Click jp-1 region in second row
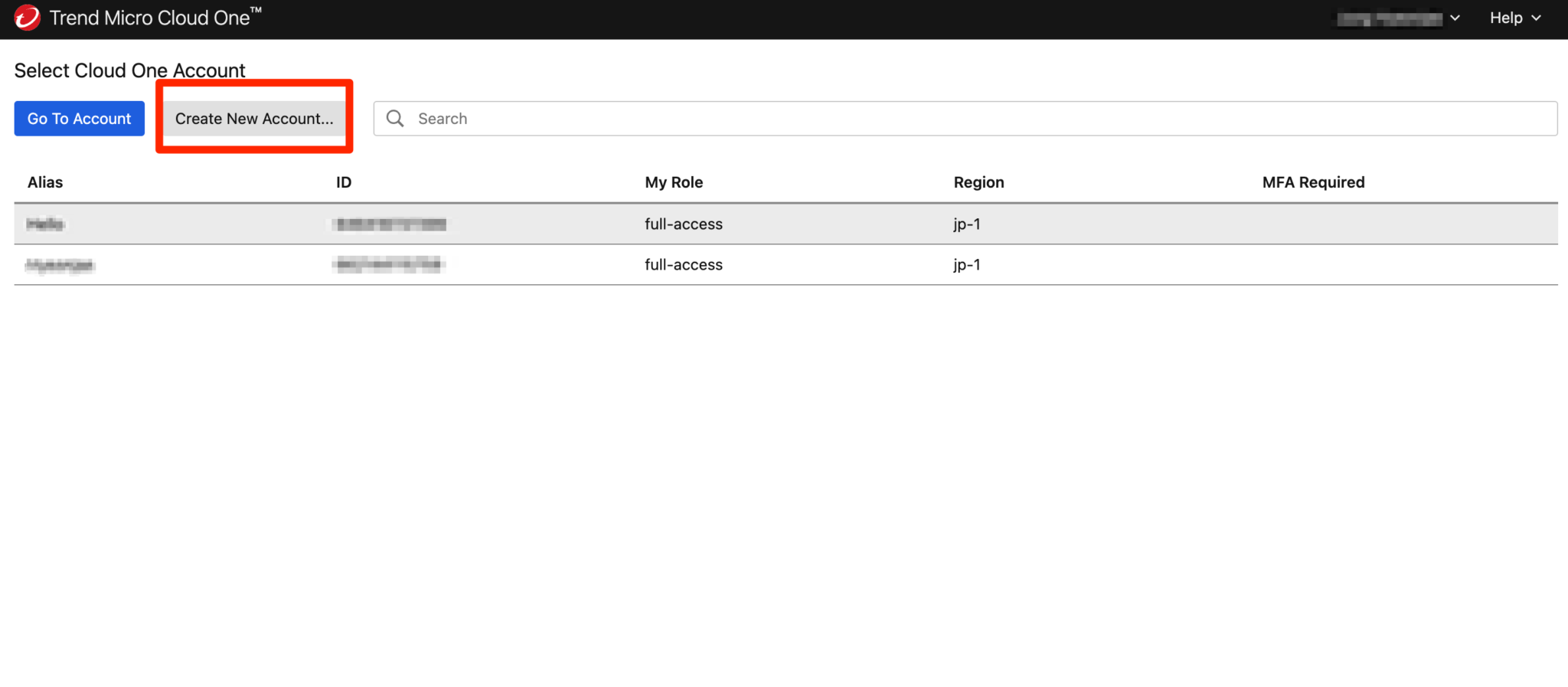The height and width of the screenshot is (687, 1568). click(966, 265)
